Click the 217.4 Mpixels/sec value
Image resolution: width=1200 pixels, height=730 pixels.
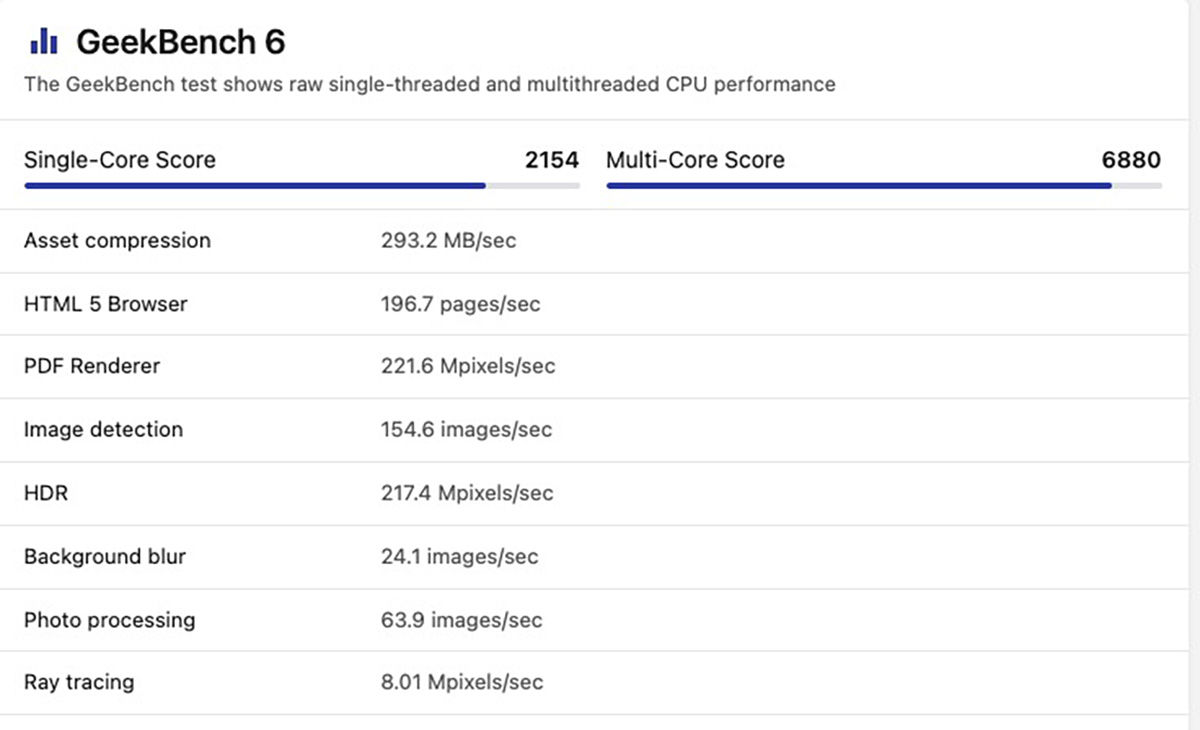click(x=467, y=493)
